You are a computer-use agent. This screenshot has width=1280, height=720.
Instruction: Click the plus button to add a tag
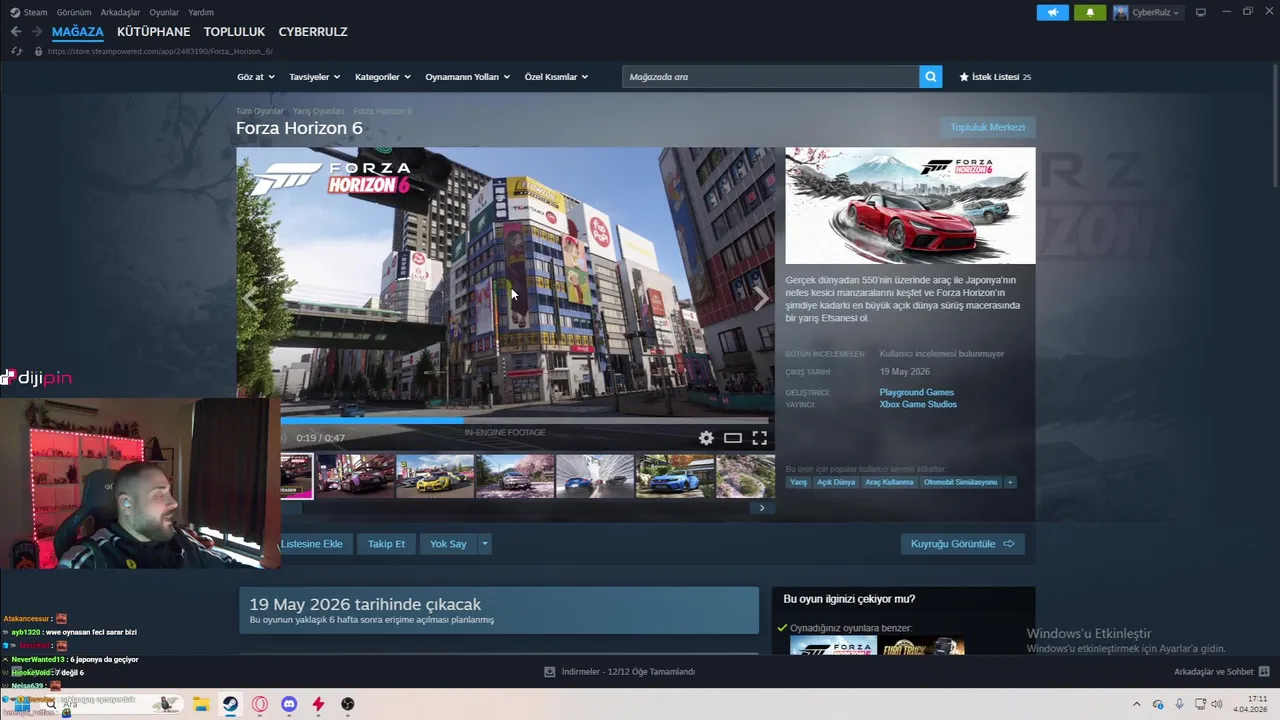click(1010, 482)
